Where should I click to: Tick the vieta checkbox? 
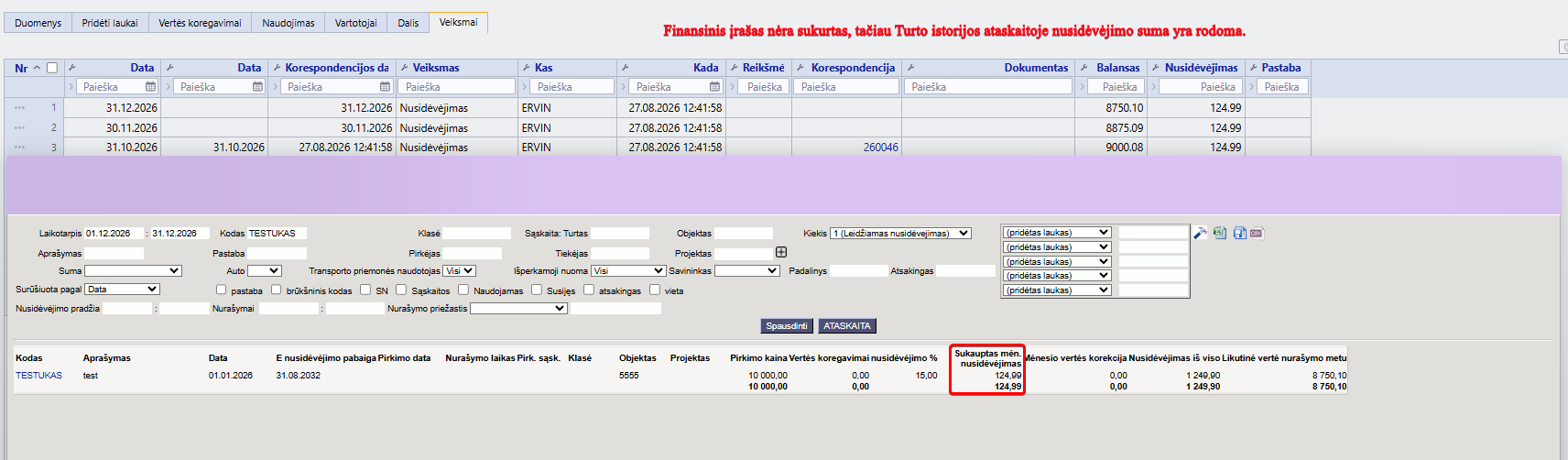tap(655, 290)
